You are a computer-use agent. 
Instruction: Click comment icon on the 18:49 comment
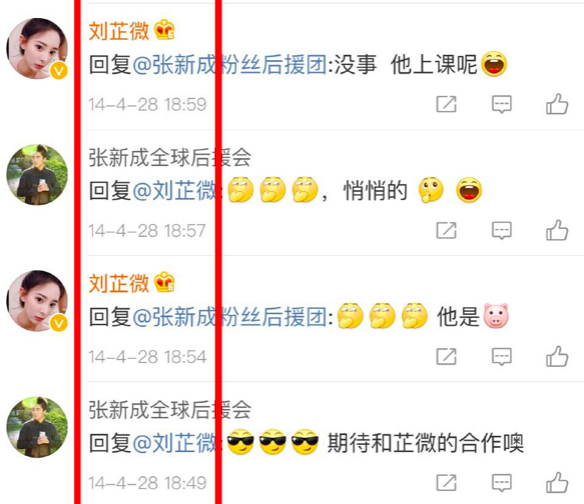502,483
